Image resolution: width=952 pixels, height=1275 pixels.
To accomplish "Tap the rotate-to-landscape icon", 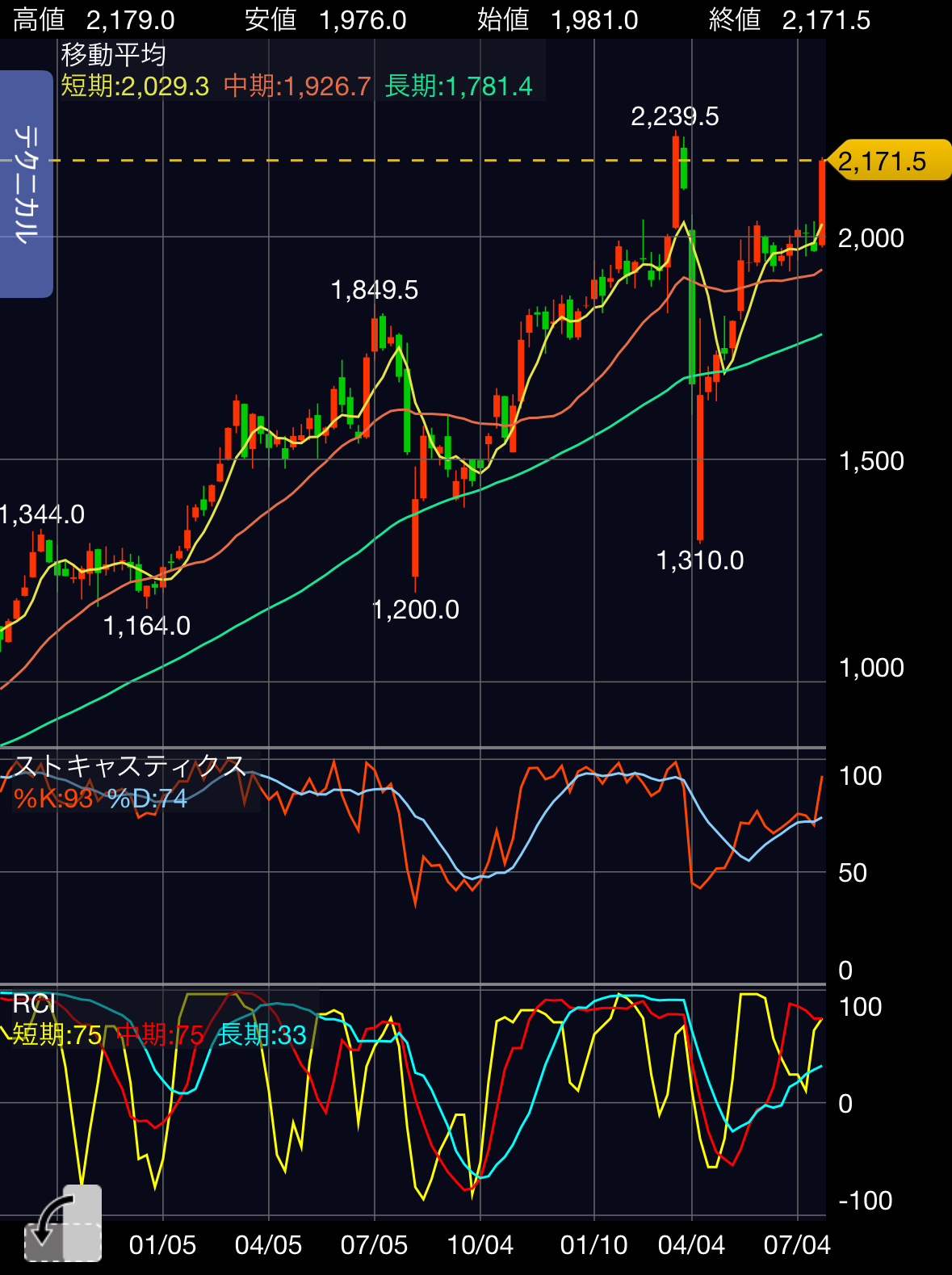I will click(63, 1224).
